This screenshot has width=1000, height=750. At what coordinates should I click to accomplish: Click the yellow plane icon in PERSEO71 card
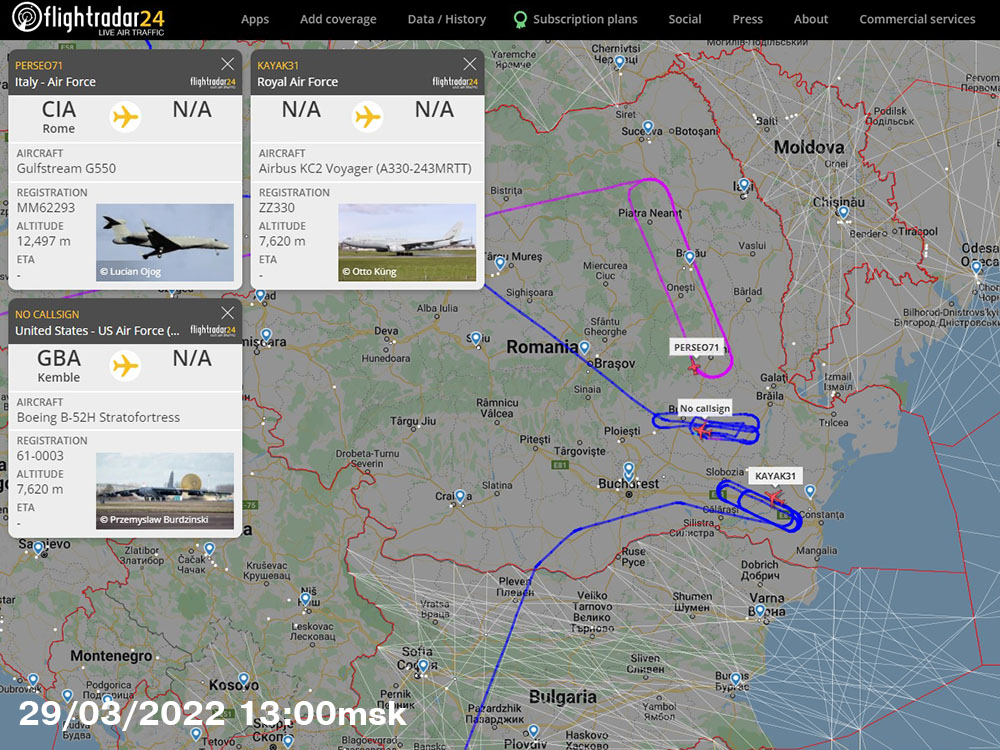[x=126, y=117]
